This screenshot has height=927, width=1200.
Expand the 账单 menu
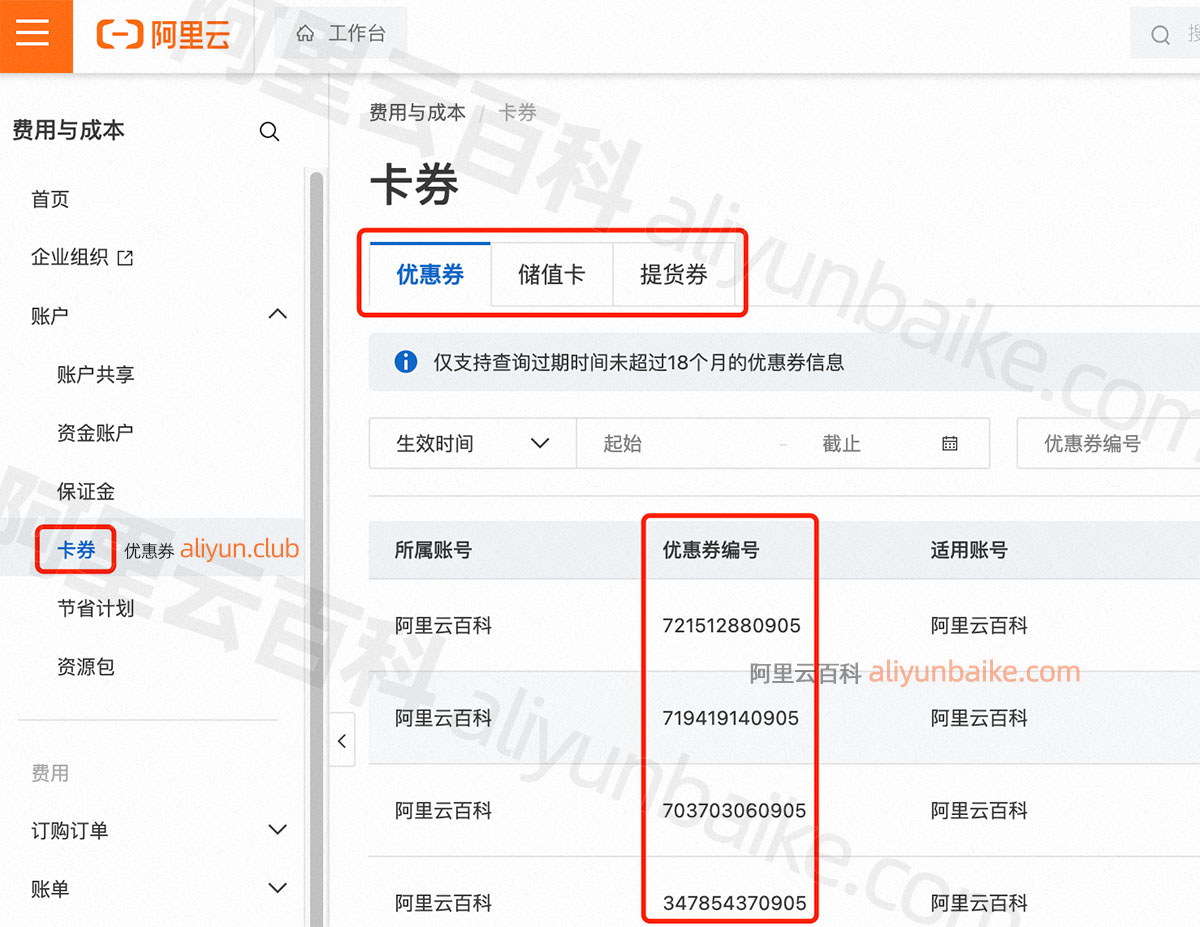(278, 888)
